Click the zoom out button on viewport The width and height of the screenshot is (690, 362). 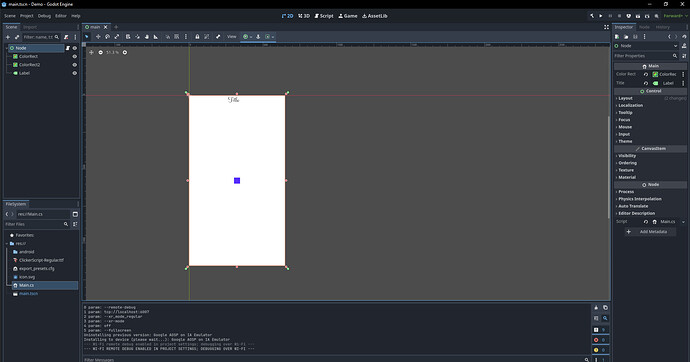click(x=100, y=52)
